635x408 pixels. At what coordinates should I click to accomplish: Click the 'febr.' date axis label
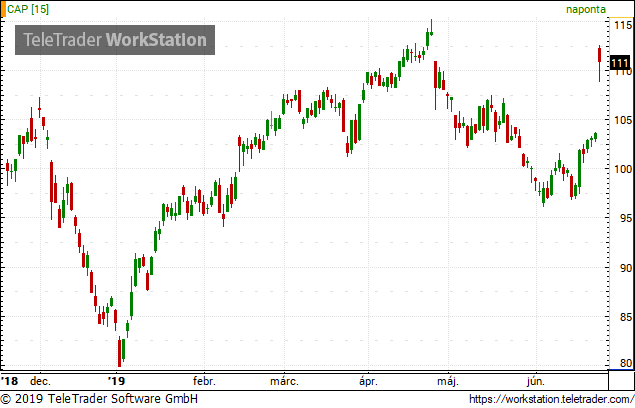pos(204,381)
